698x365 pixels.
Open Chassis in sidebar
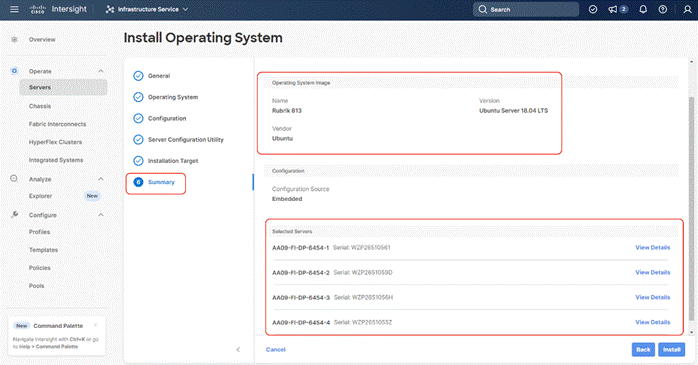[x=40, y=106]
